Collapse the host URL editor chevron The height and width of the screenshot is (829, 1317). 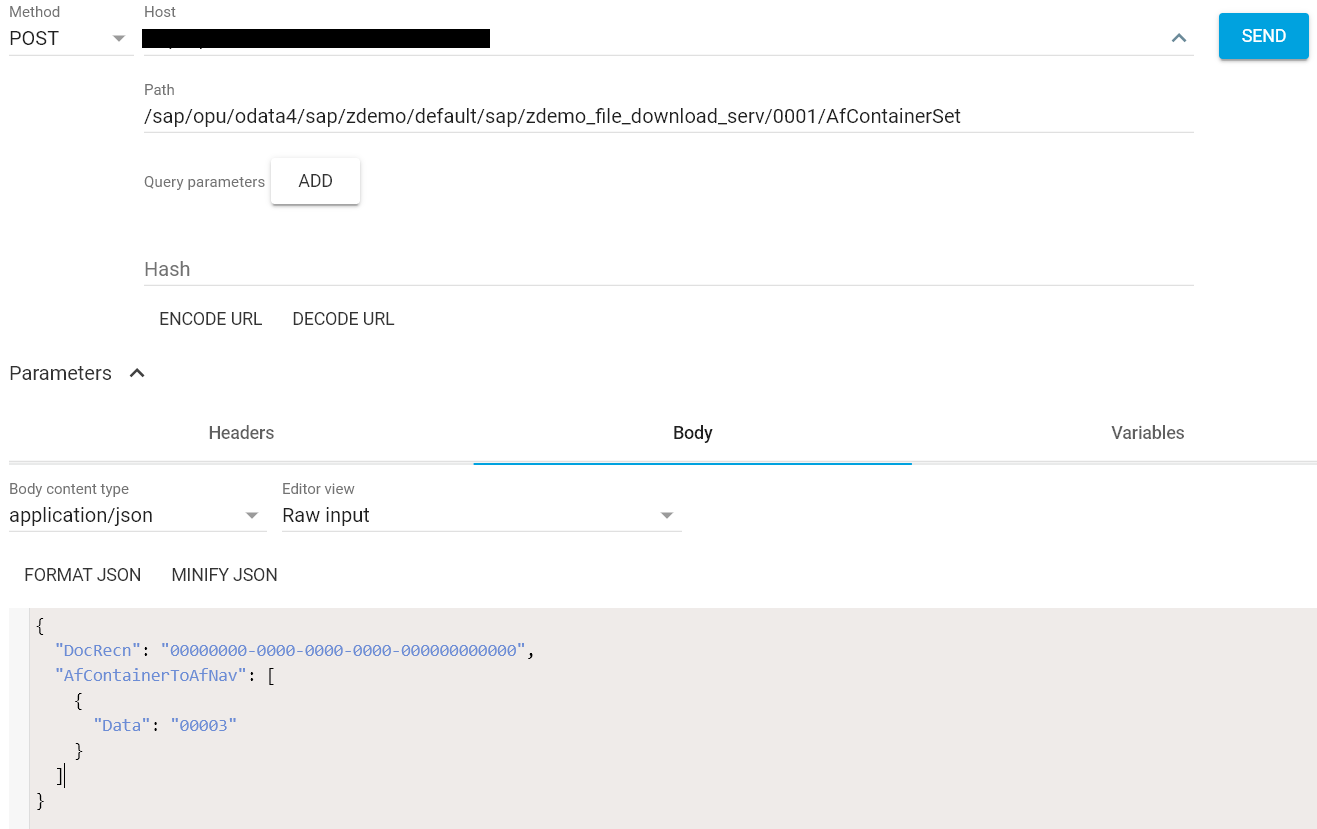pyautogui.click(x=1179, y=38)
